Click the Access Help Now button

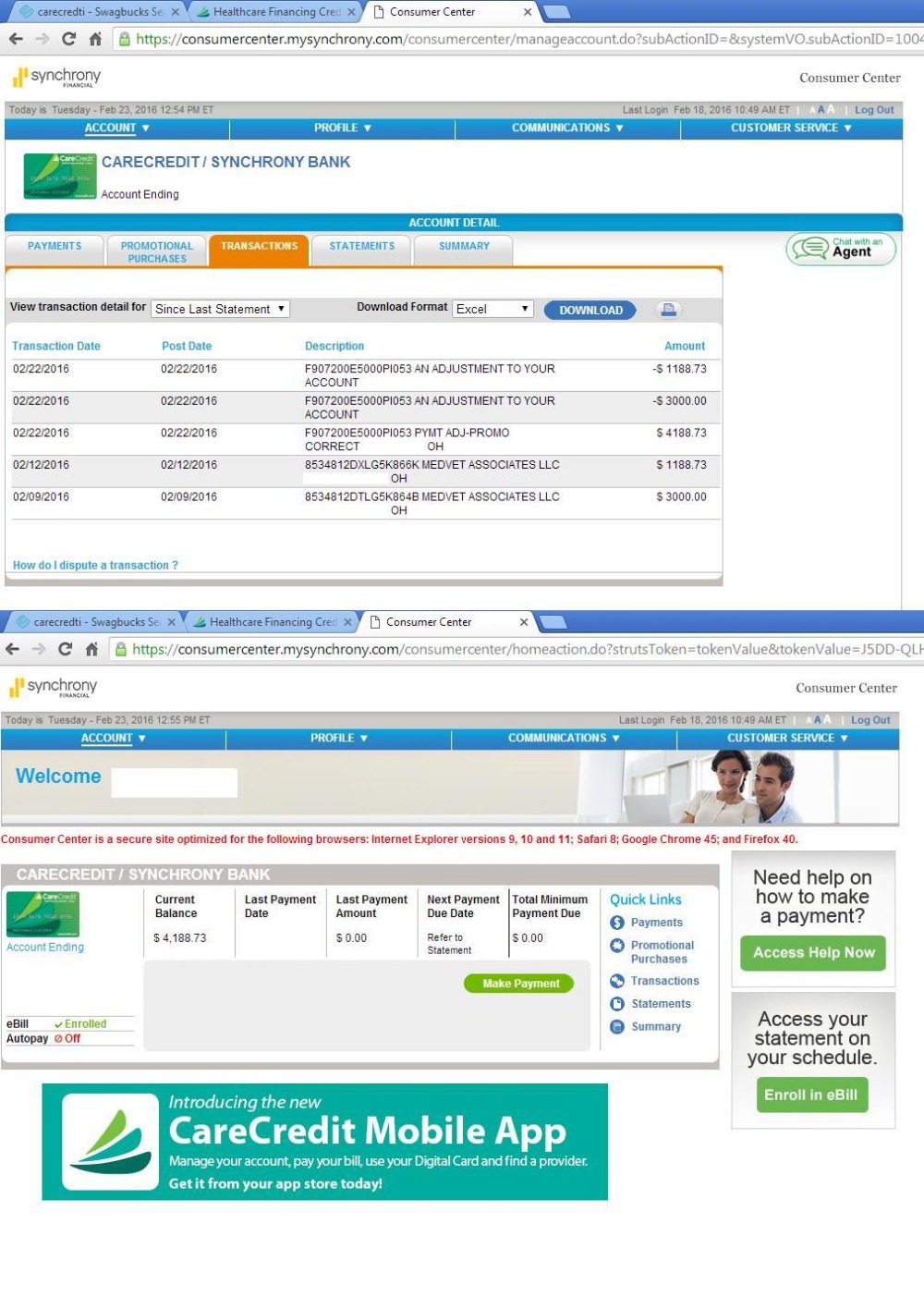(813, 953)
